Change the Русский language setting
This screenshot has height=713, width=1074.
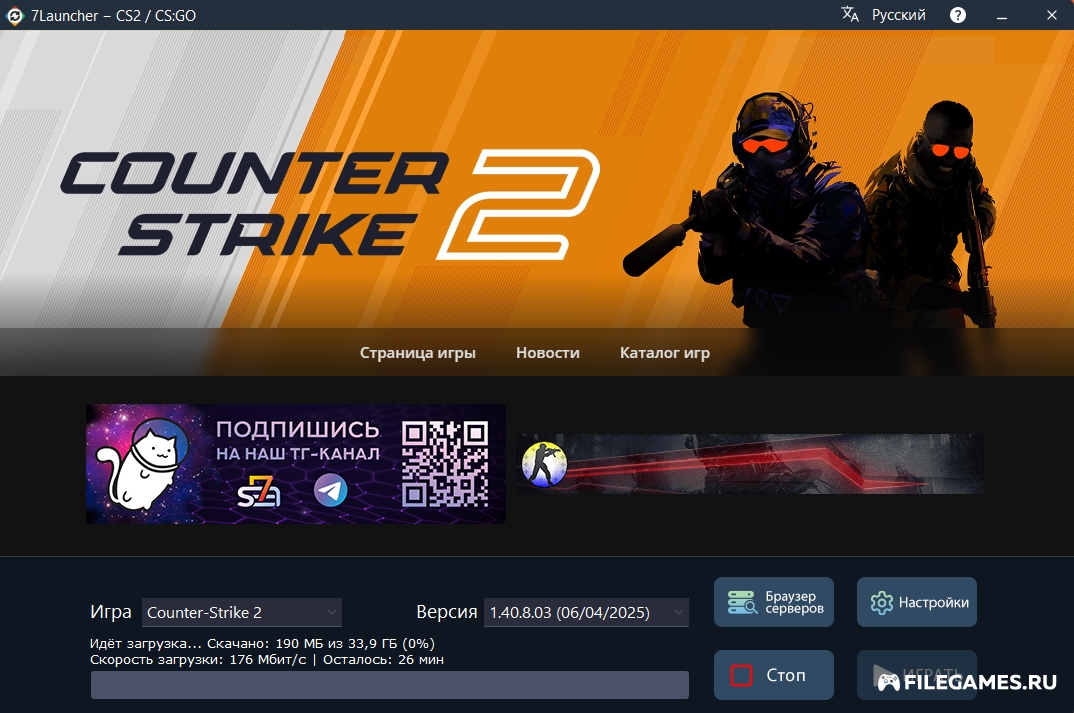[898, 15]
